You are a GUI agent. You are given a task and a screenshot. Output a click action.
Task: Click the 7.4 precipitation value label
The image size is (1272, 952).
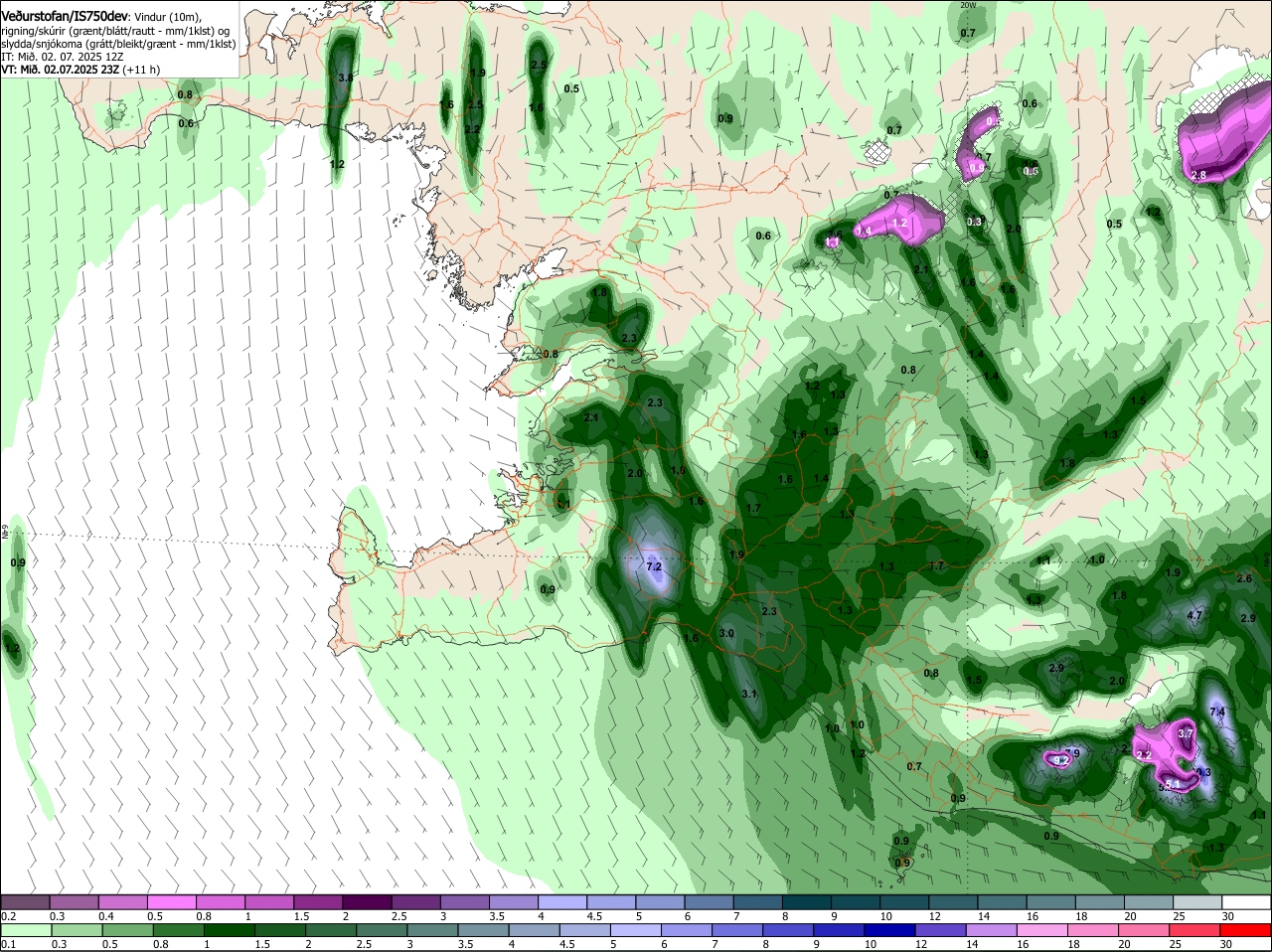[1217, 713]
